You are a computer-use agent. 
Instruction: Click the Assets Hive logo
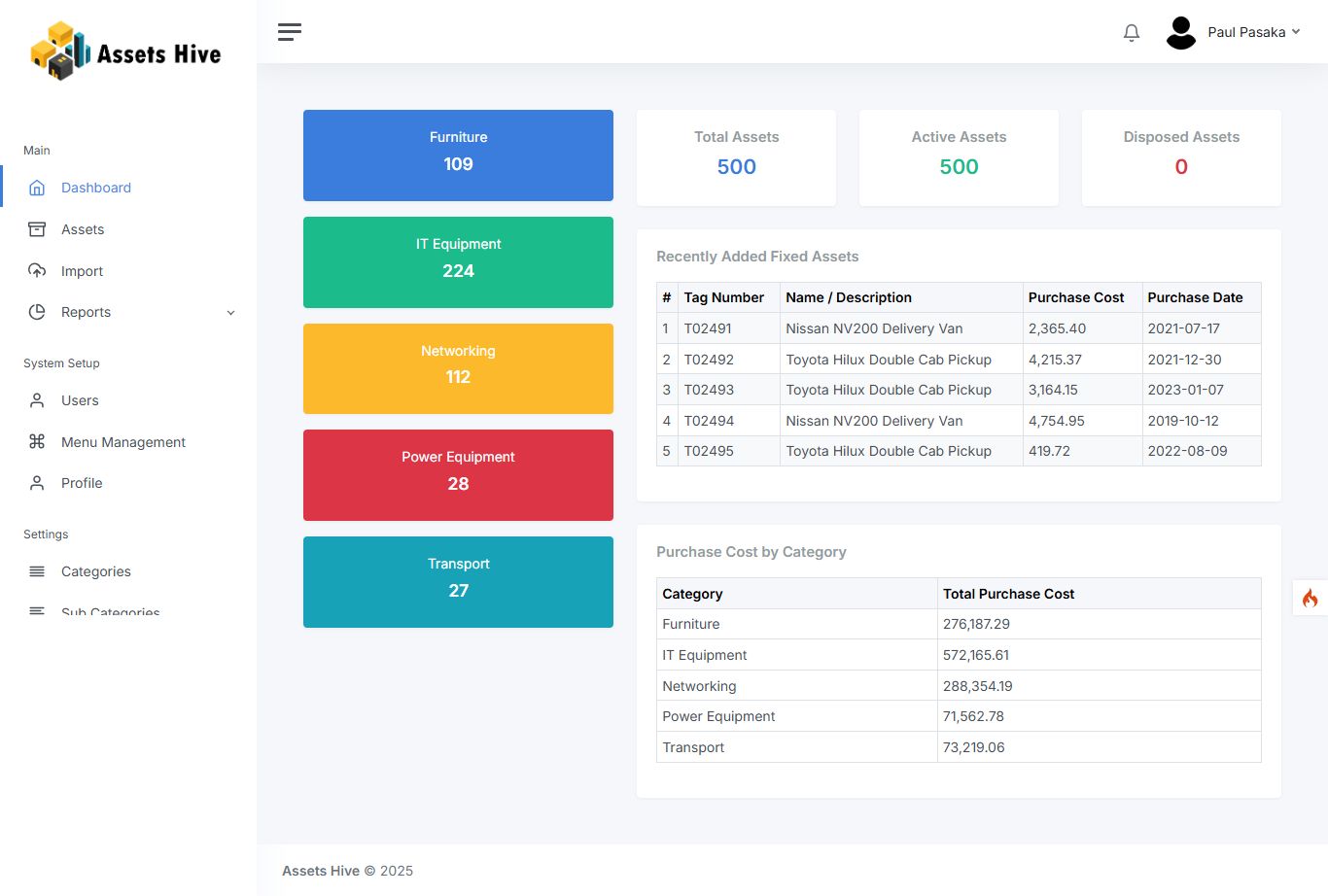(126, 52)
